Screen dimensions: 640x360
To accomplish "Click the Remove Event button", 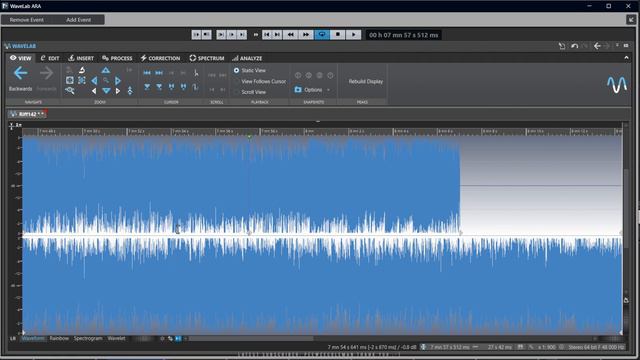I will 27,20.
